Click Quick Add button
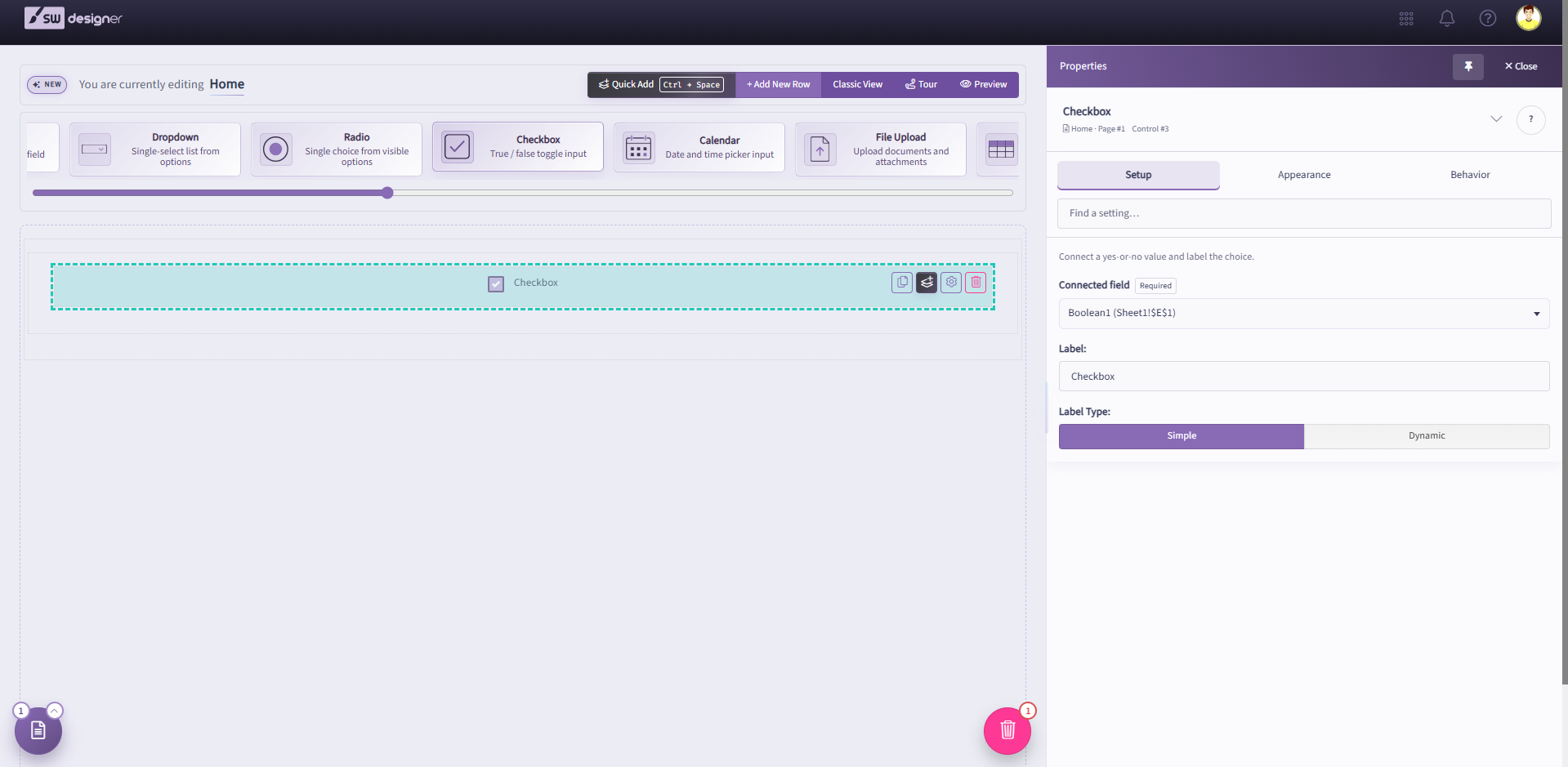The height and width of the screenshot is (767, 1568). pyautogui.click(x=661, y=85)
